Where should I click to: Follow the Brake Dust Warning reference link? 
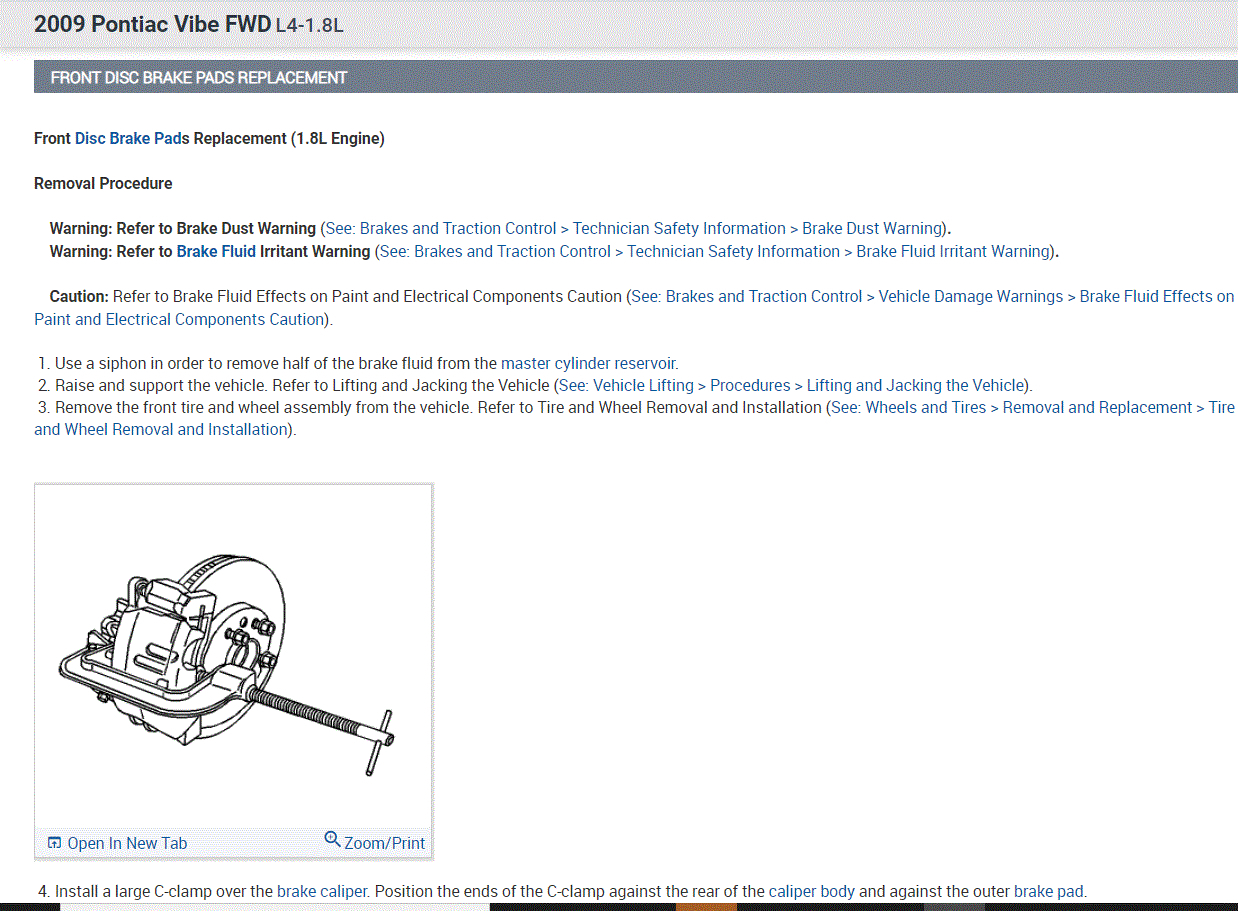click(634, 228)
